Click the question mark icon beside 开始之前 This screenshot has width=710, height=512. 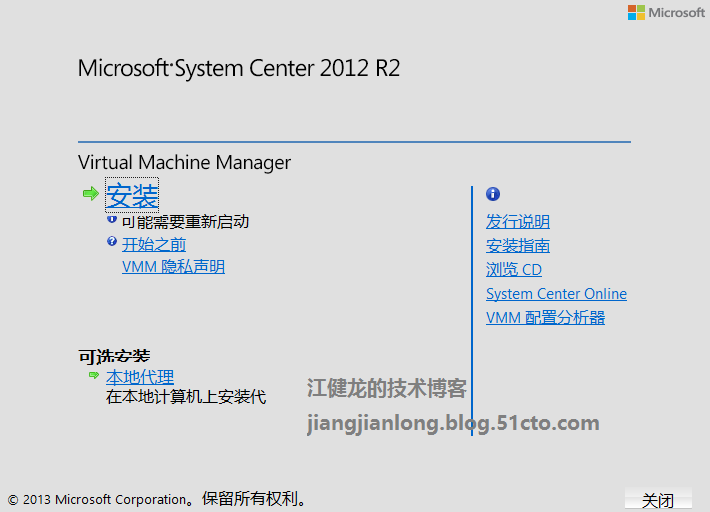(112, 241)
